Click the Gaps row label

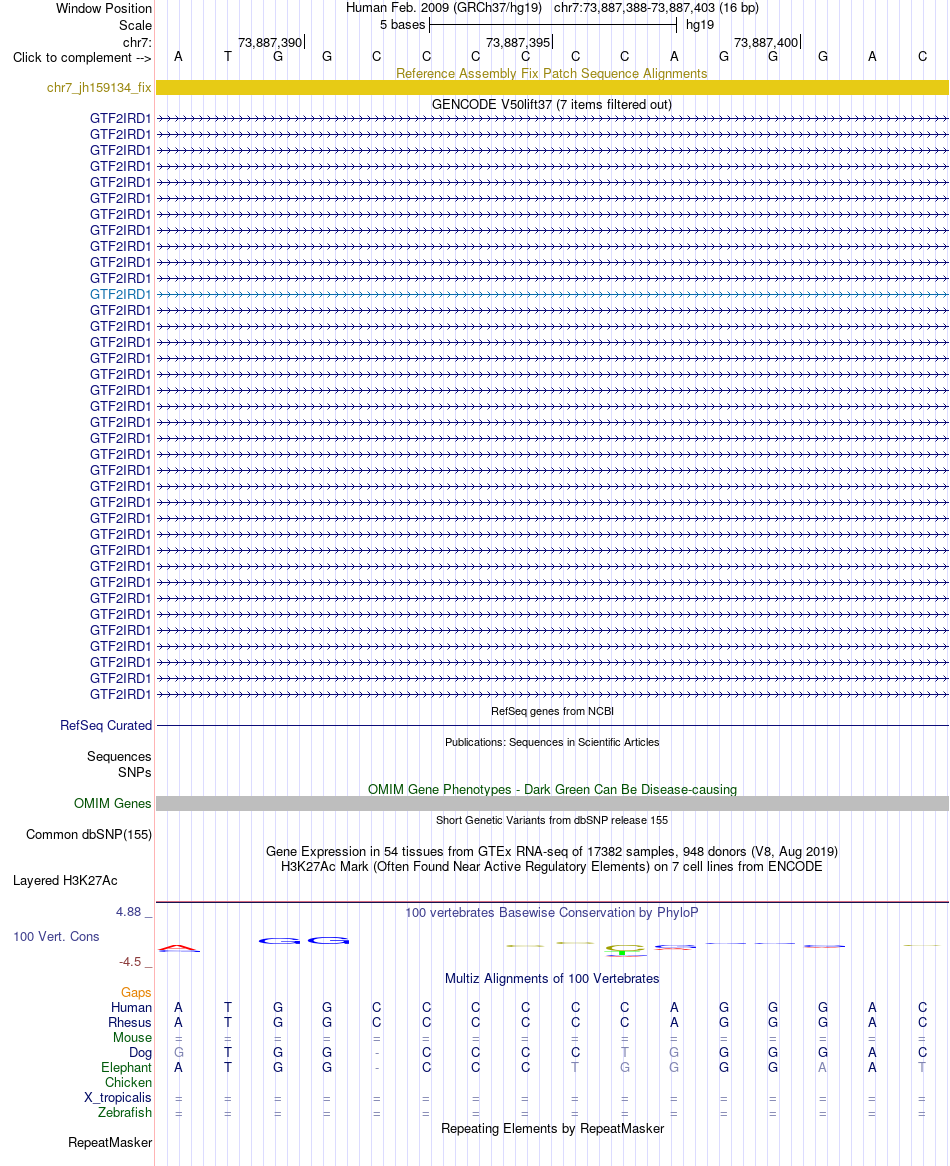pos(136,993)
